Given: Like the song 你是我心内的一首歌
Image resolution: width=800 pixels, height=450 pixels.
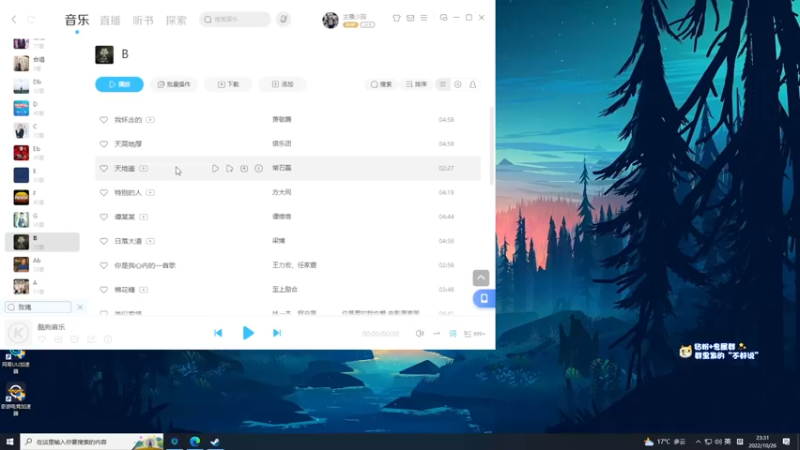Looking at the screenshot, I should click(104, 265).
